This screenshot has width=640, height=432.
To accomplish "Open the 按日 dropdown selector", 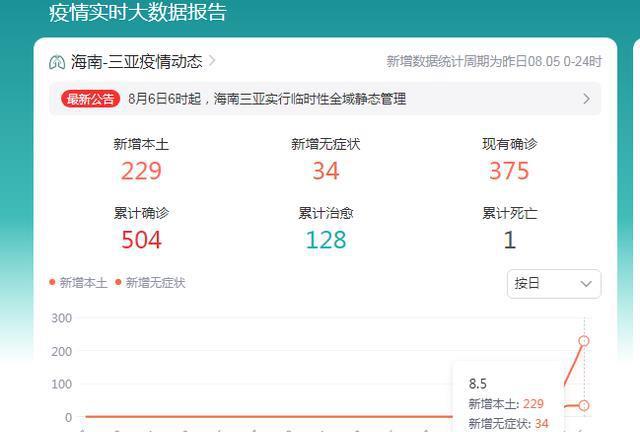I will tap(554, 283).
